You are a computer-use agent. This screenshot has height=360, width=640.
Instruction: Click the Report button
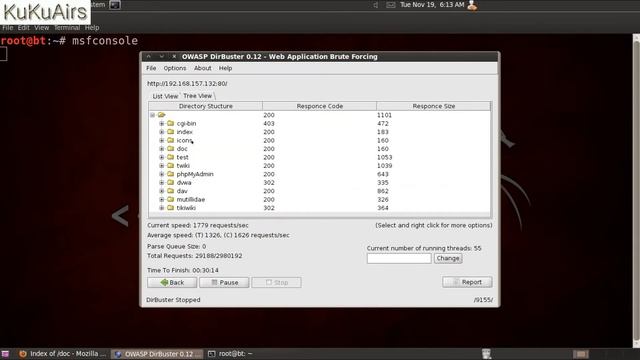click(x=467, y=282)
